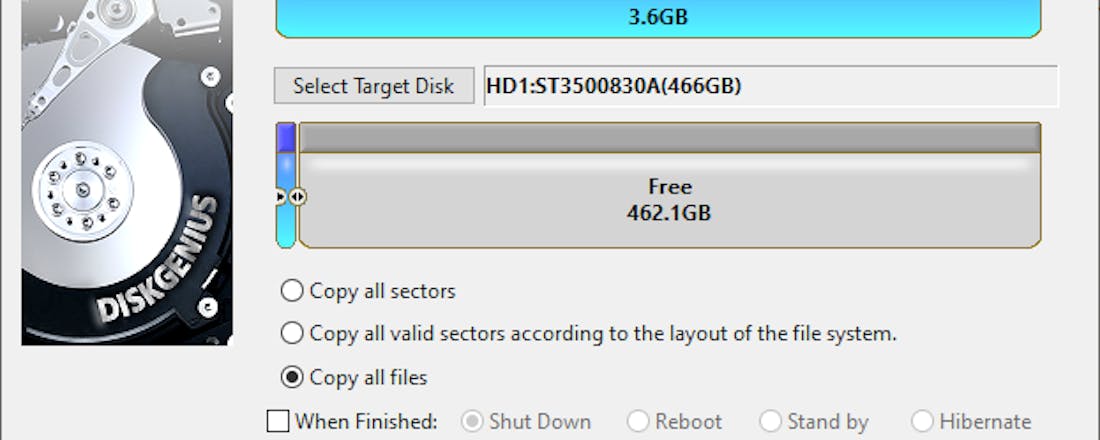This screenshot has height=440, width=1100.
Task: Choose Copy all valid sectors option
Action: coord(292,333)
